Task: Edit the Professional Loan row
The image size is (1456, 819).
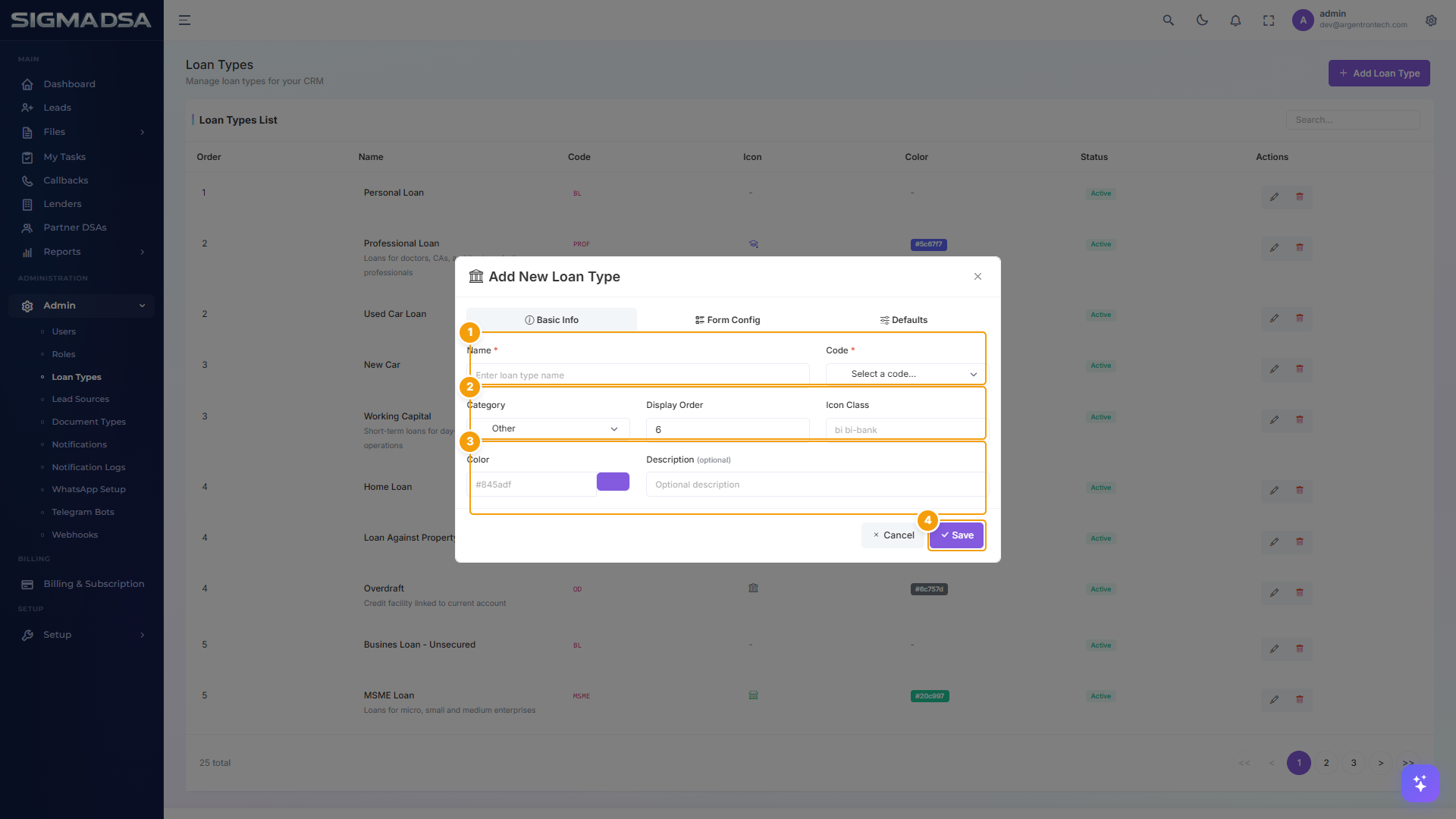Action: click(1274, 247)
